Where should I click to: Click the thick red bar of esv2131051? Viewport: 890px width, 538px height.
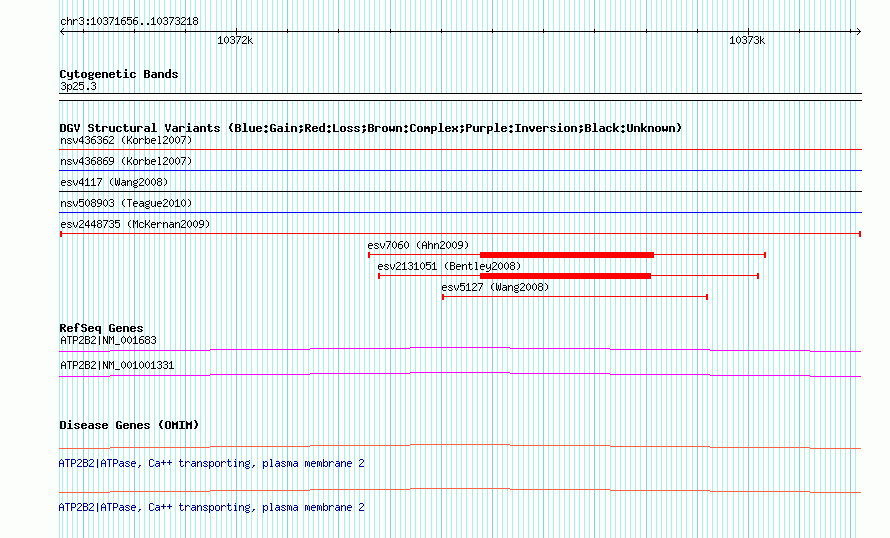click(x=565, y=276)
